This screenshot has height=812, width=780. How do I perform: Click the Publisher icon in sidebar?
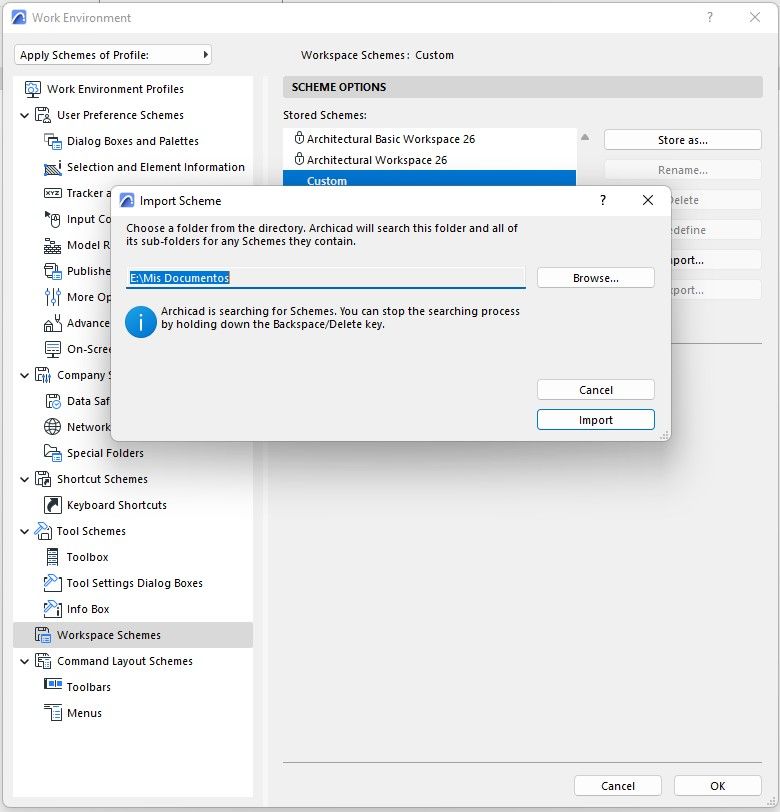pos(53,271)
